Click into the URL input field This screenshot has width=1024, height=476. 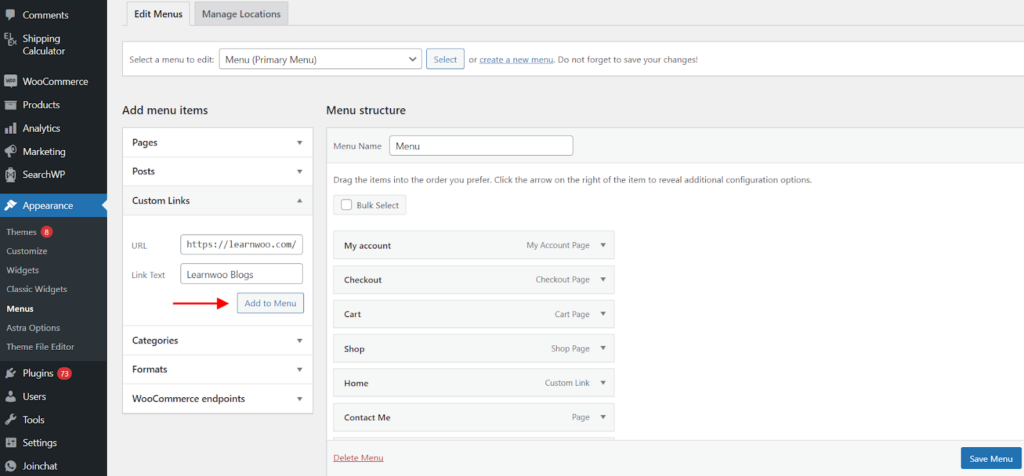[x=242, y=244]
